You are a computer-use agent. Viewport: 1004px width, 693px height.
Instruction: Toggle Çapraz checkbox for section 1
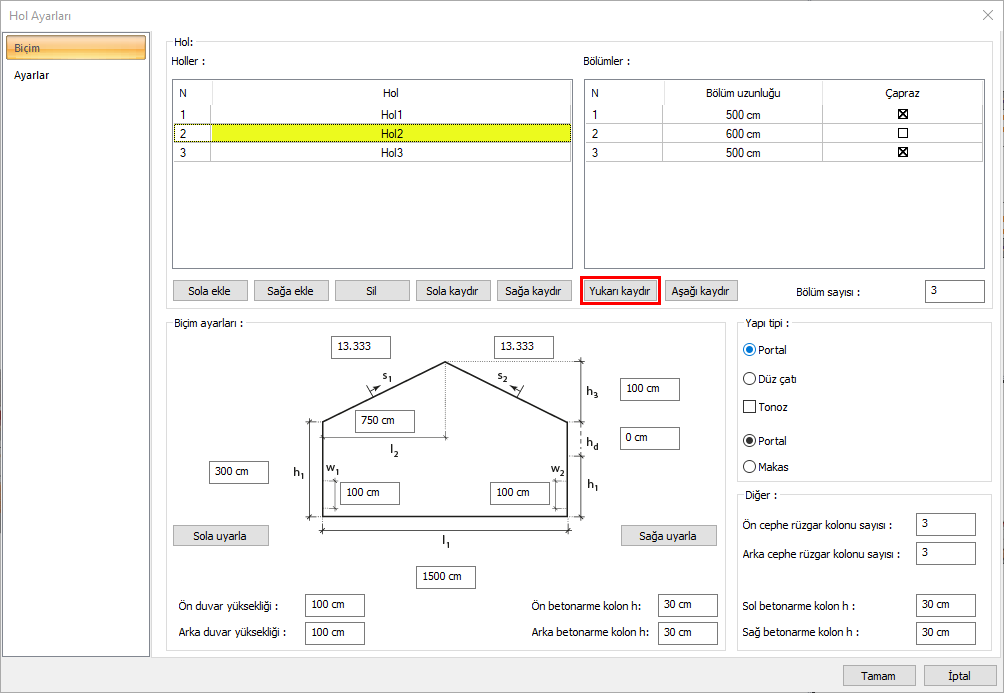point(902,114)
